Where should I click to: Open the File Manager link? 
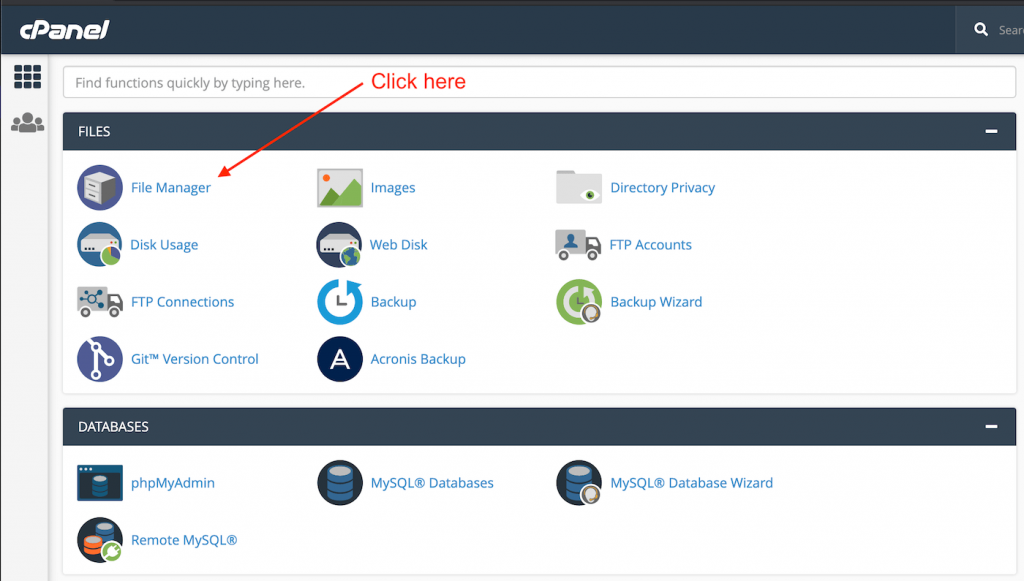tap(170, 188)
